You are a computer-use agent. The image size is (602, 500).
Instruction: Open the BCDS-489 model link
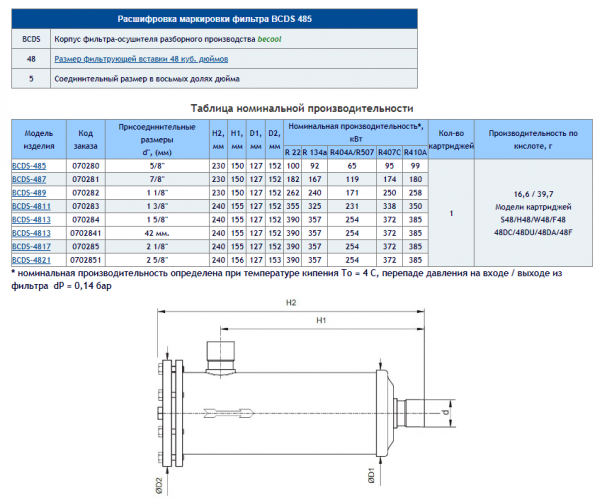click(x=29, y=193)
